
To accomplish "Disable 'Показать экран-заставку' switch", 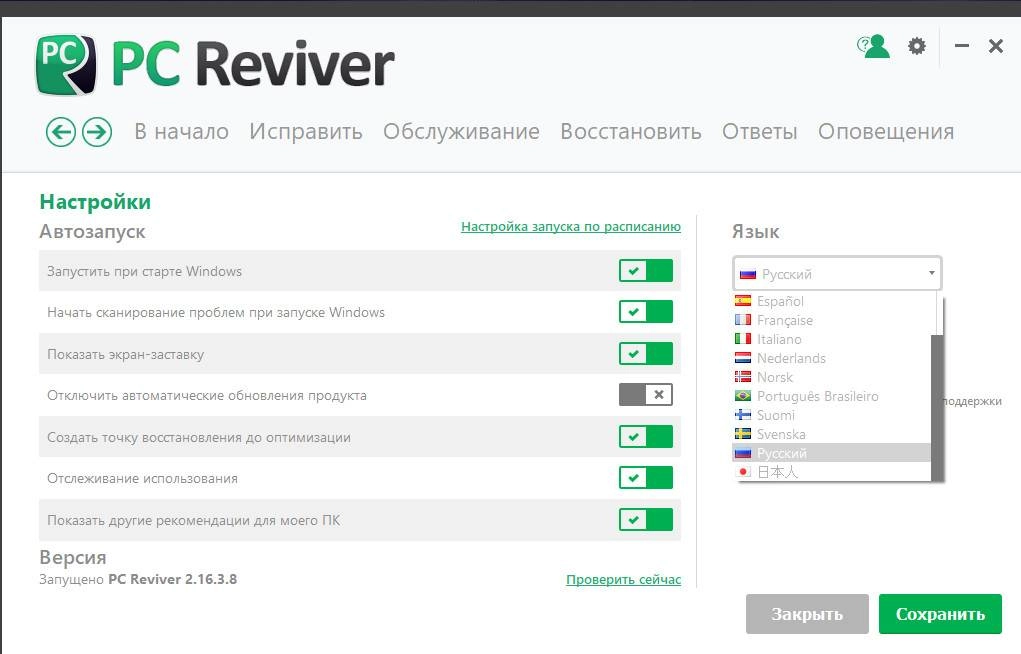I will [x=646, y=354].
